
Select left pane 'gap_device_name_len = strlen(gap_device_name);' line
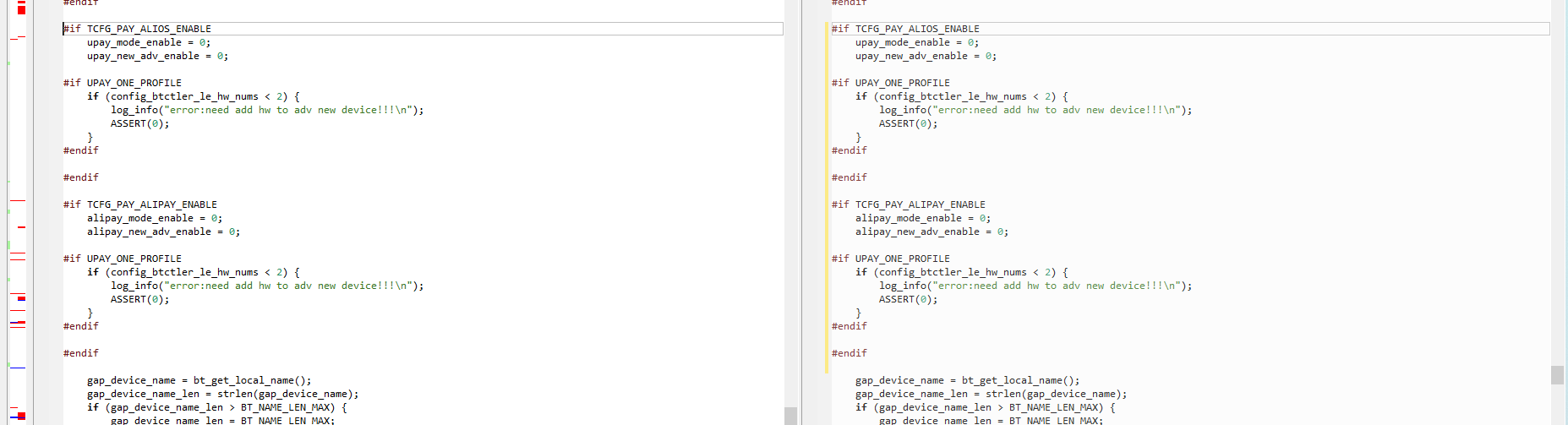coord(223,394)
